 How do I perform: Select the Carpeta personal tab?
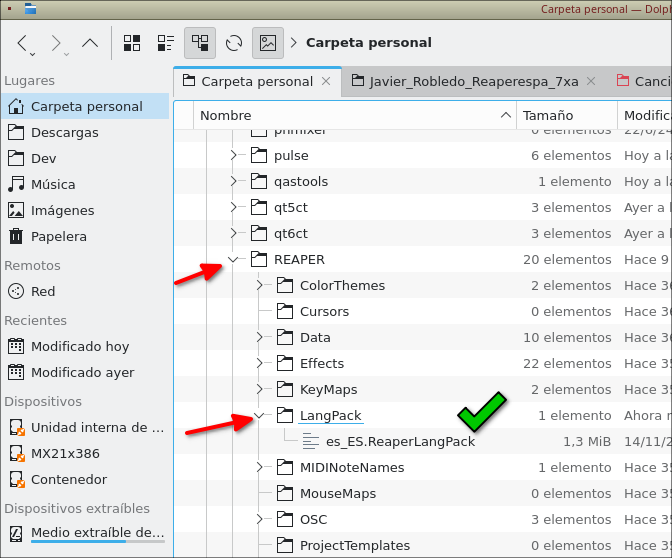tap(257, 81)
